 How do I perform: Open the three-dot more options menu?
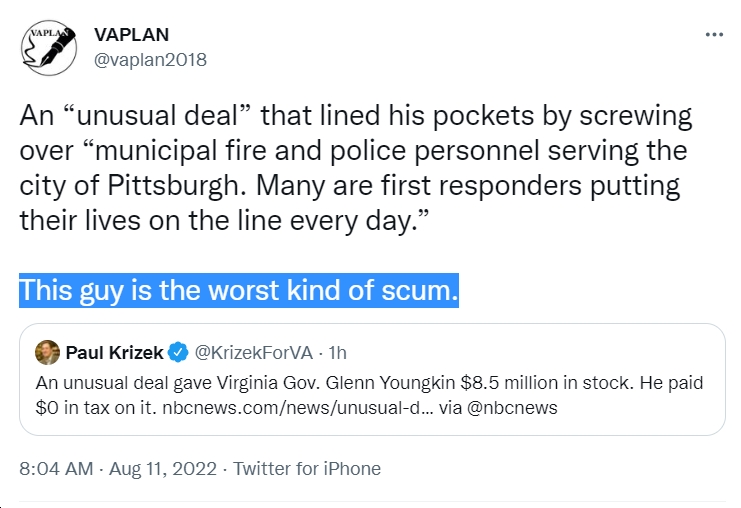714,34
